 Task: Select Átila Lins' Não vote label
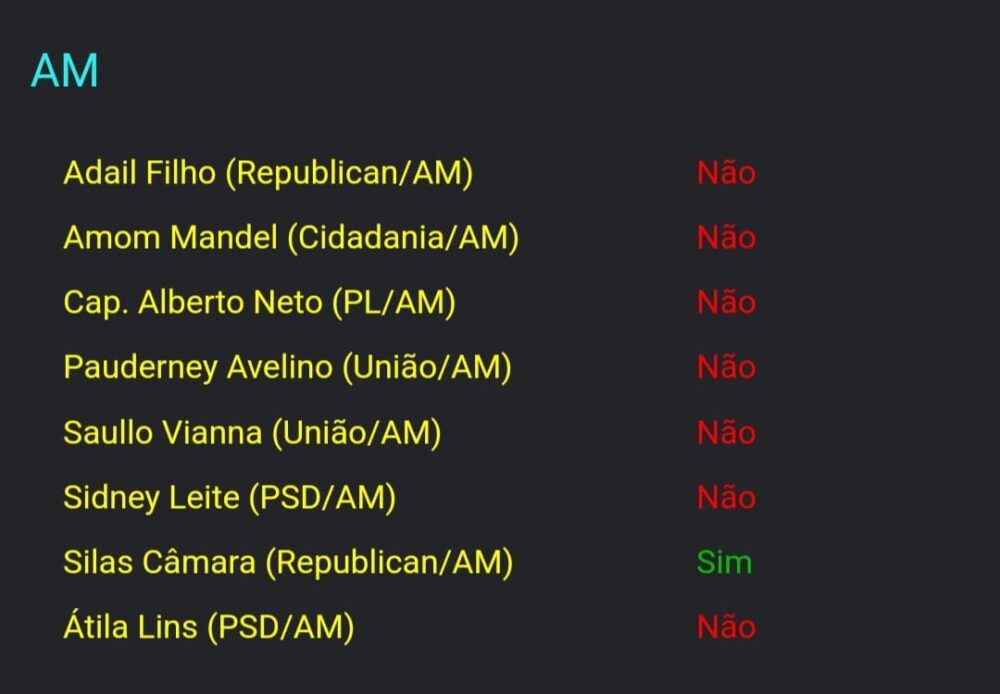(x=726, y=628)
